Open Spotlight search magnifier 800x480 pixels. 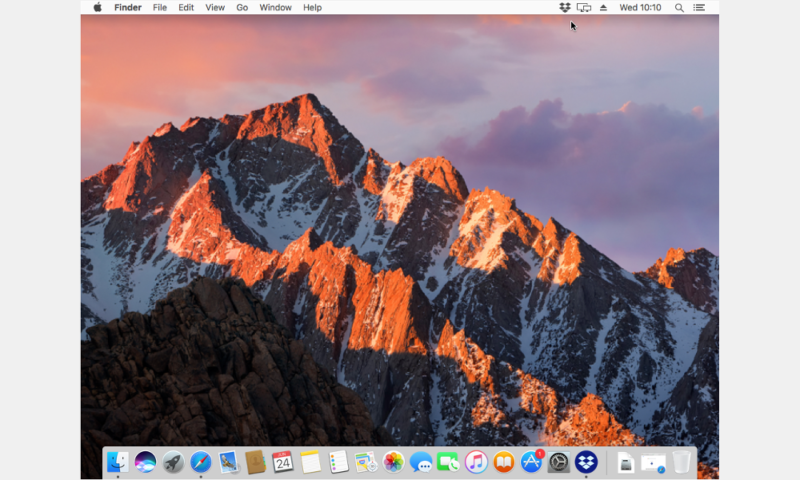point(679,8)
